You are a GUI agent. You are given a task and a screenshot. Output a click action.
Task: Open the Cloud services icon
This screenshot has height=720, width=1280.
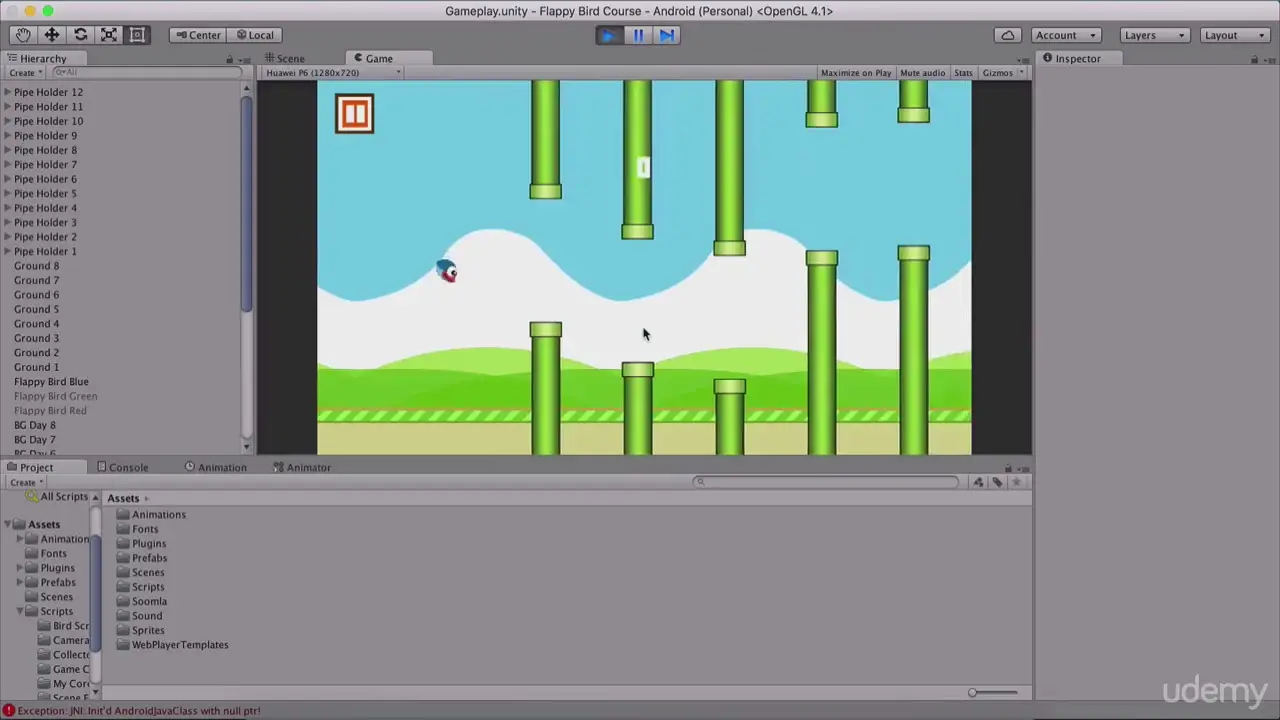(x=1008, y=35)
